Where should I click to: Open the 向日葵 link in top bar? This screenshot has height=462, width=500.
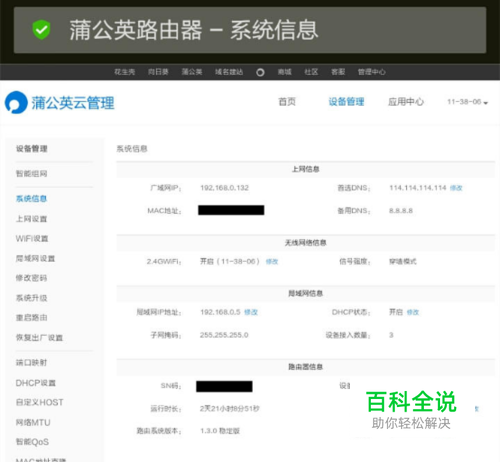point(158,72)
